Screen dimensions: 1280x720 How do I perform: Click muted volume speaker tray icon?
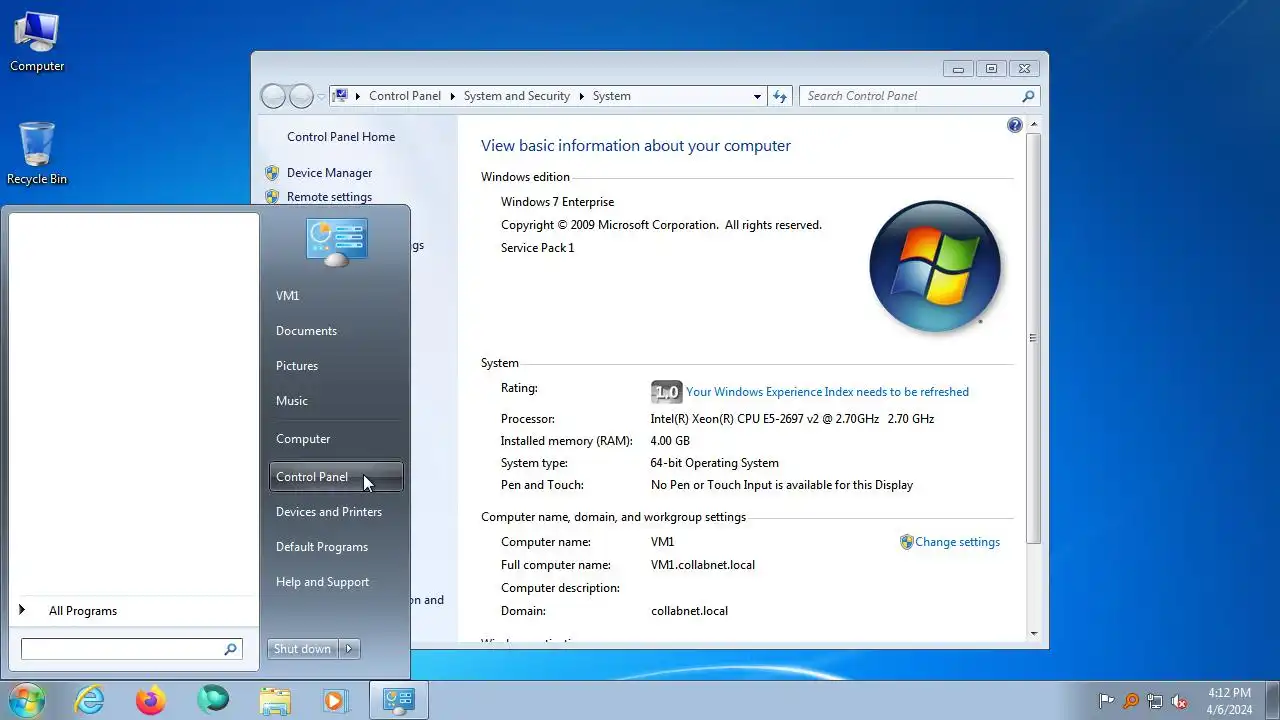coord(1180,701)
